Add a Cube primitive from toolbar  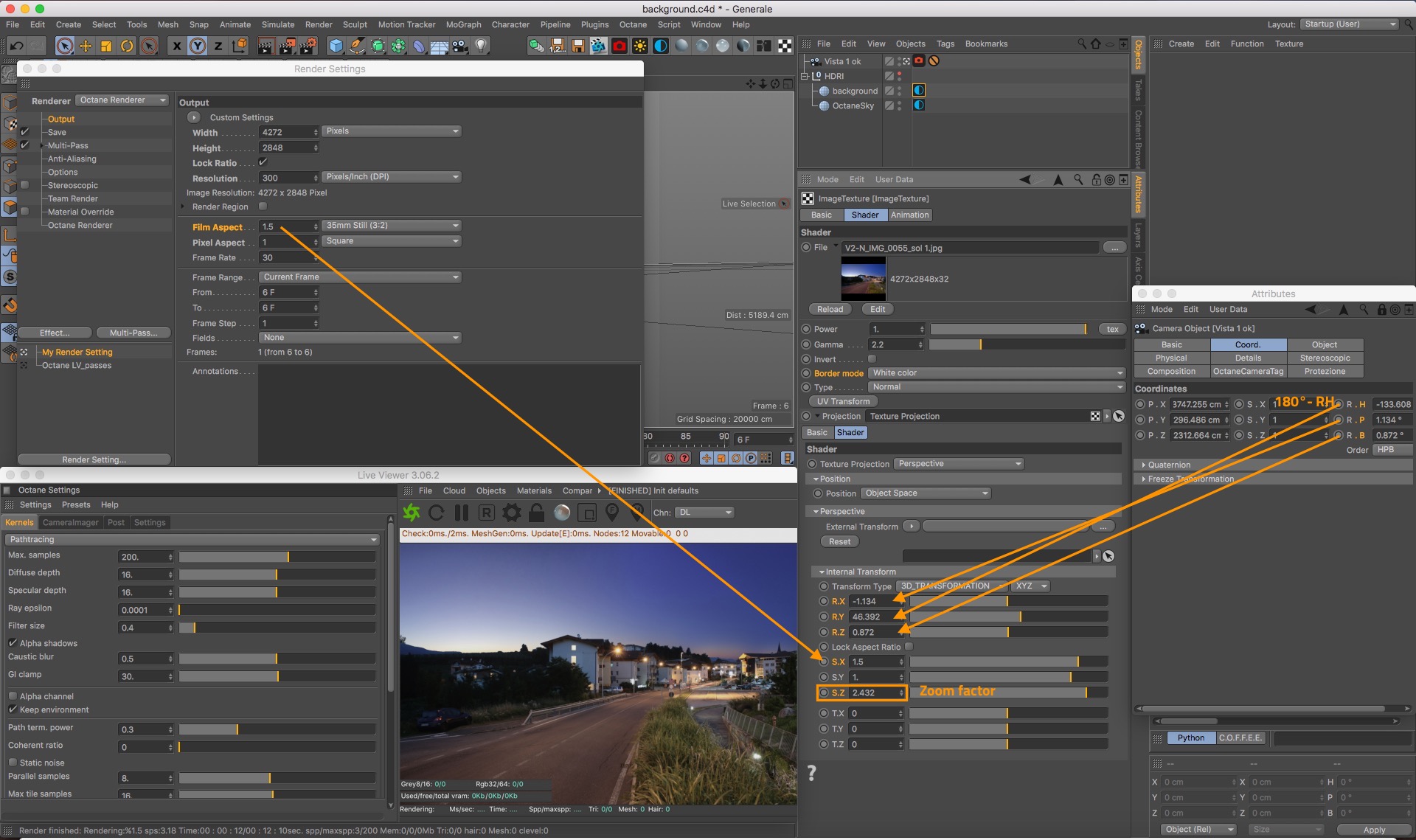pyautogui.click(x=336, y=46)
